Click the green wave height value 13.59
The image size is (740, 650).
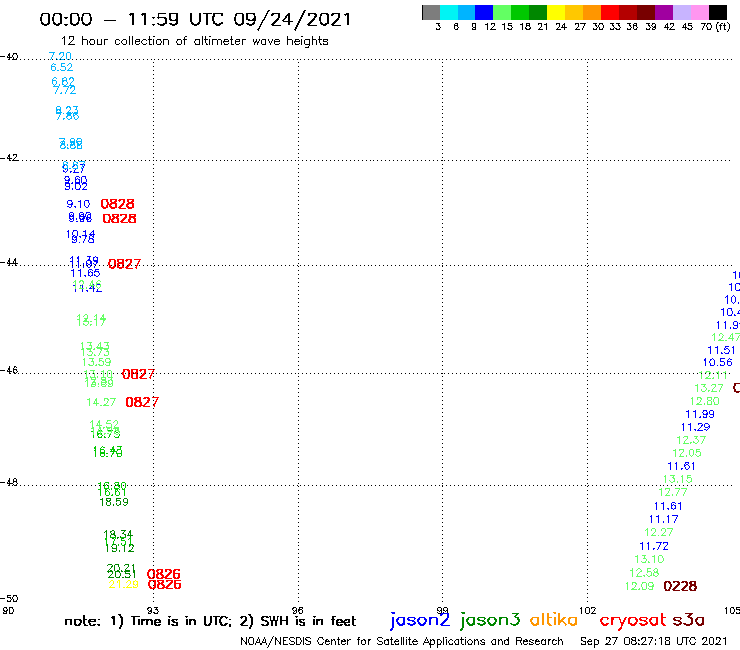[x=97, y=363]
